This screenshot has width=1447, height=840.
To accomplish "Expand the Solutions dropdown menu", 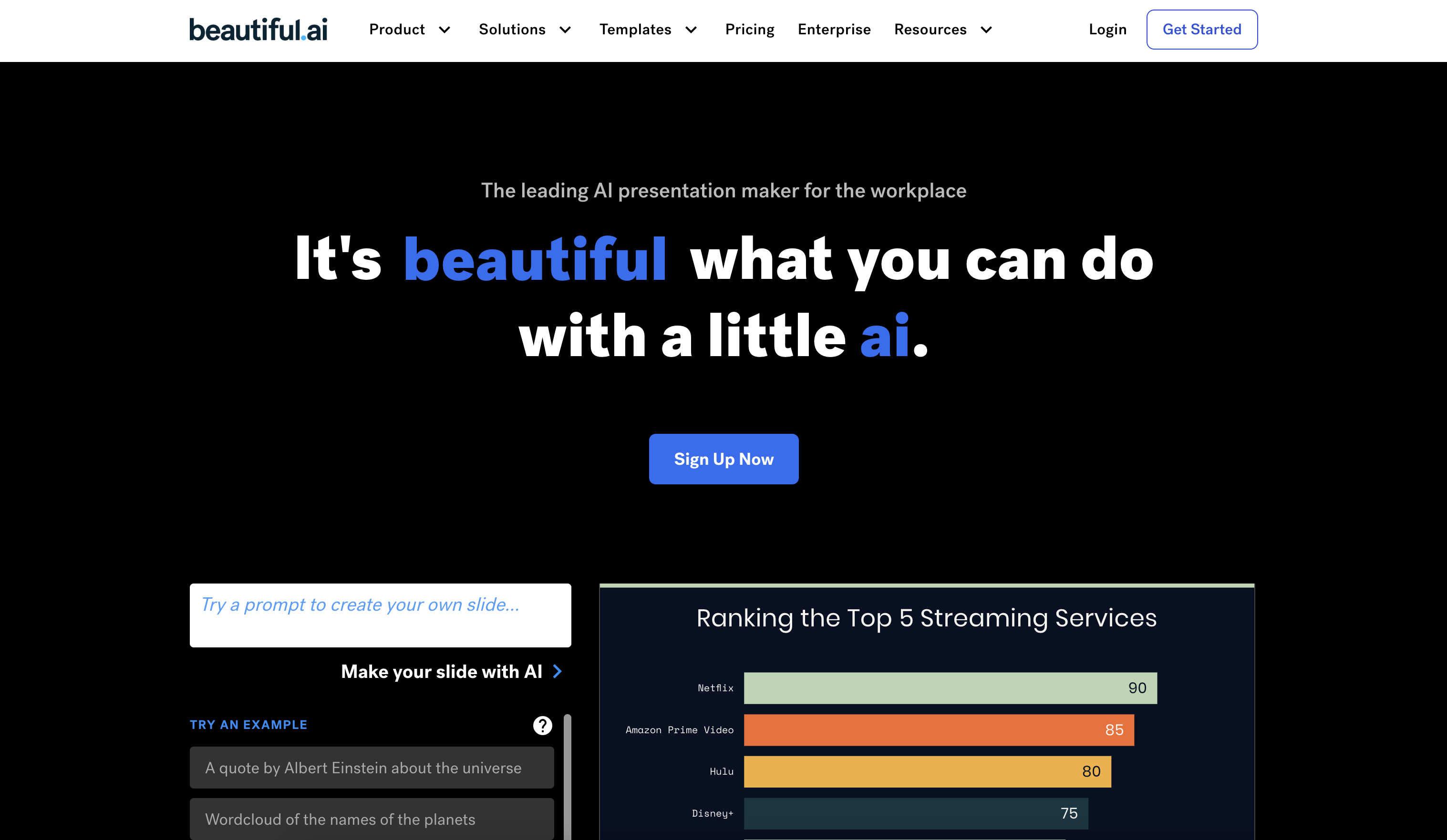I will click(x=524, y=29).
